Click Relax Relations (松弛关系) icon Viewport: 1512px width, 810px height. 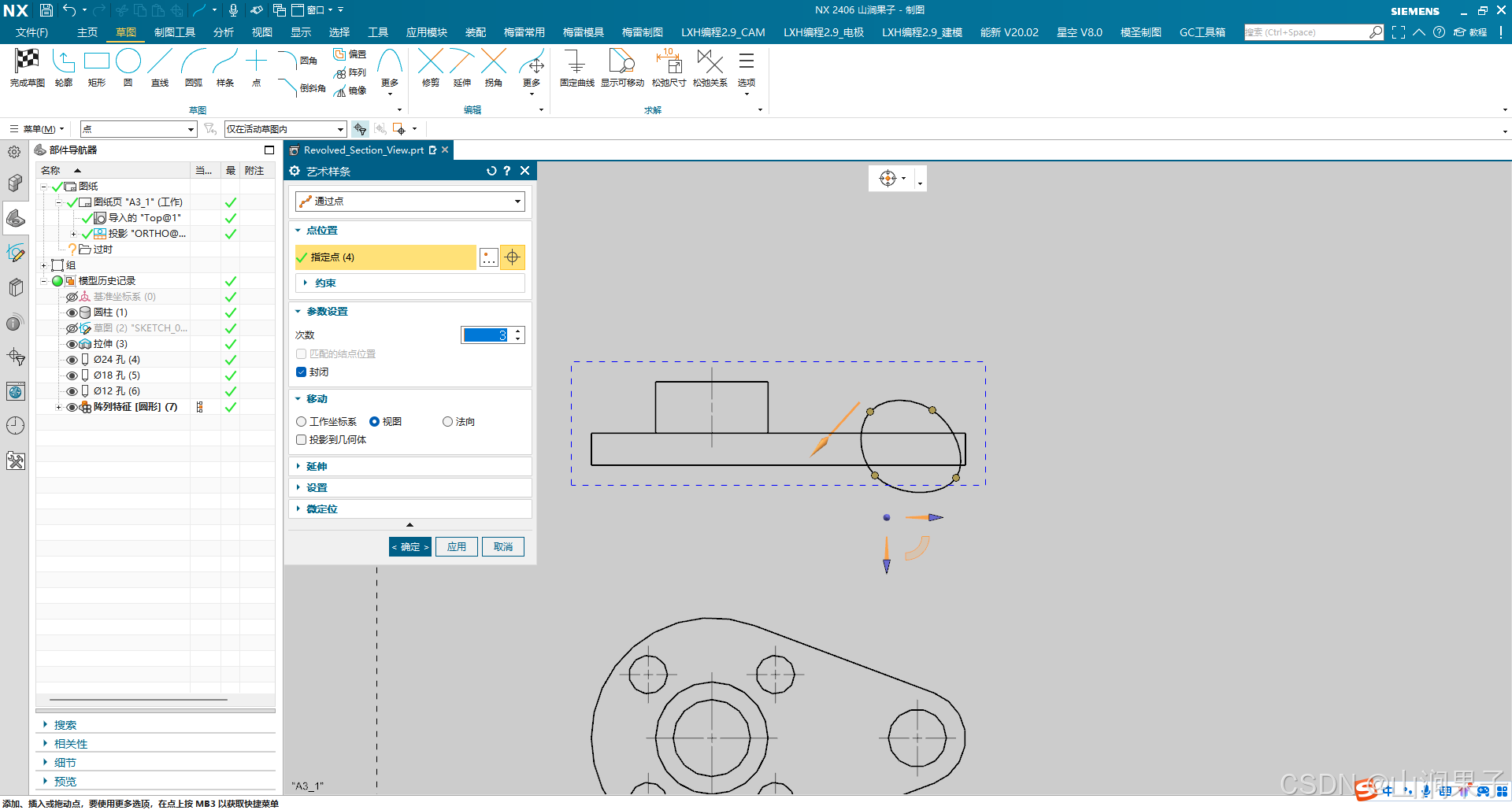(710, 61)
